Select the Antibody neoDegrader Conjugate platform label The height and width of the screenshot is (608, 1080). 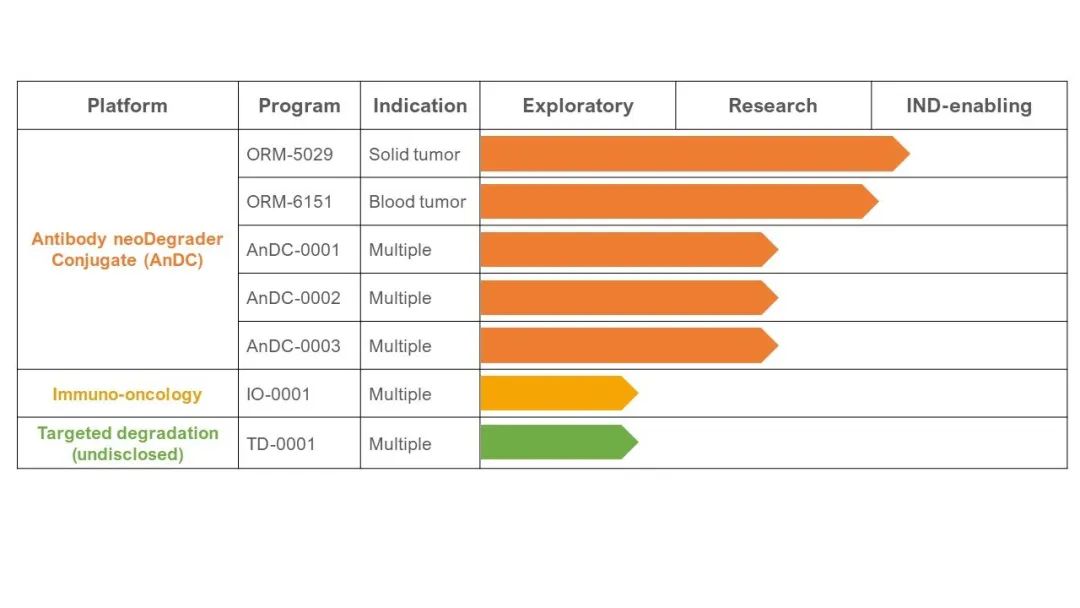pos(127,249)
